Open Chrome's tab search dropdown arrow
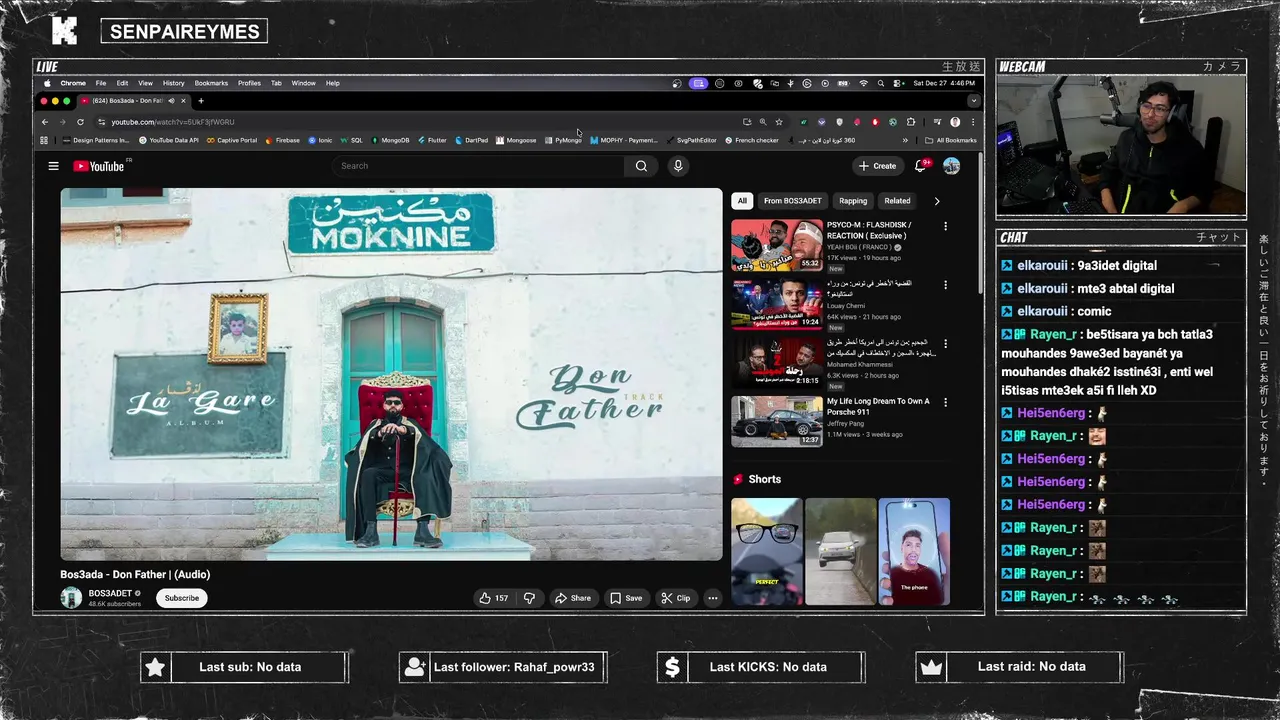Image resolution: width=1280 pixels, height=720 pixels. pyautogui.click(x=973, y=101)
